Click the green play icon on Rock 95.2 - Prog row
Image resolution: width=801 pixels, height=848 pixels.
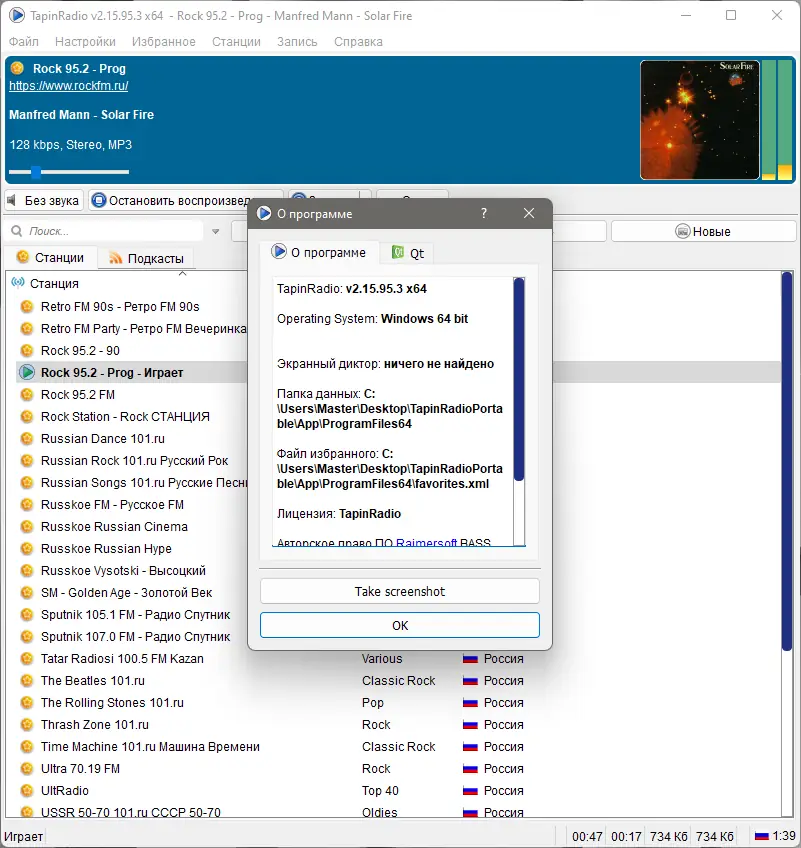tap(27, 372)
